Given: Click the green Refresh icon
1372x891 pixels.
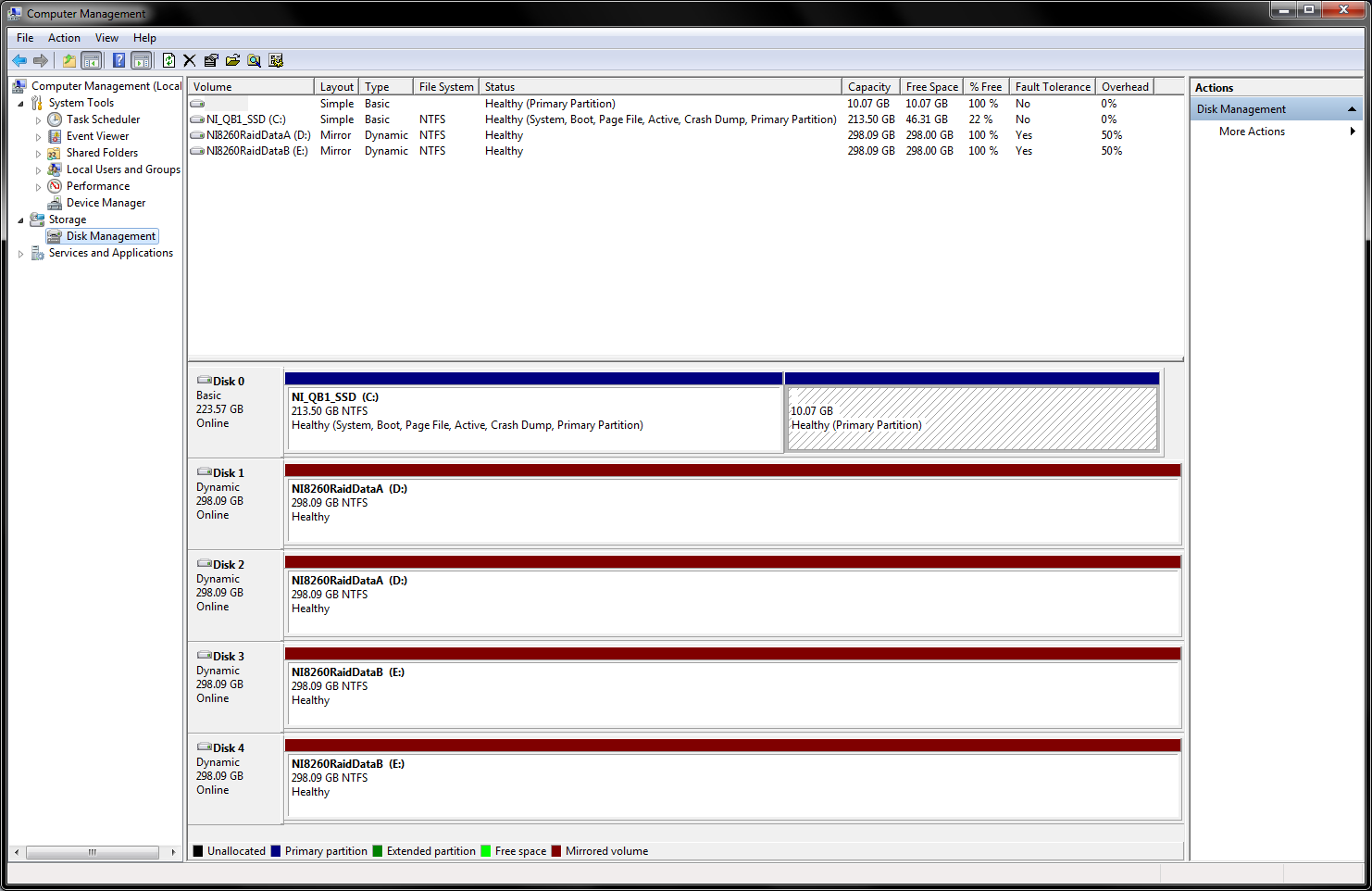Looking at the screenshot, I should [168, 60].
